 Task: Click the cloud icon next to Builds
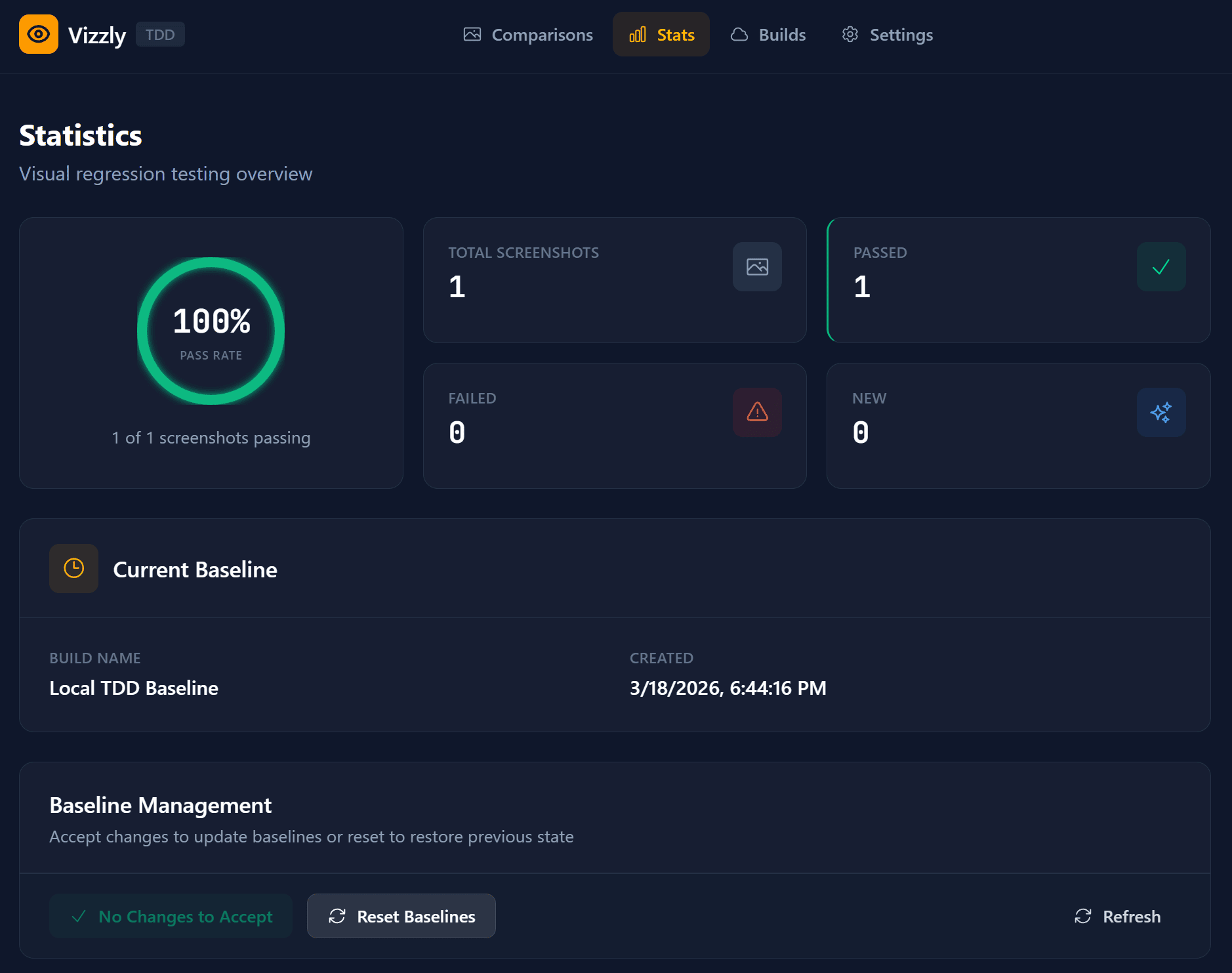(739, 35)
